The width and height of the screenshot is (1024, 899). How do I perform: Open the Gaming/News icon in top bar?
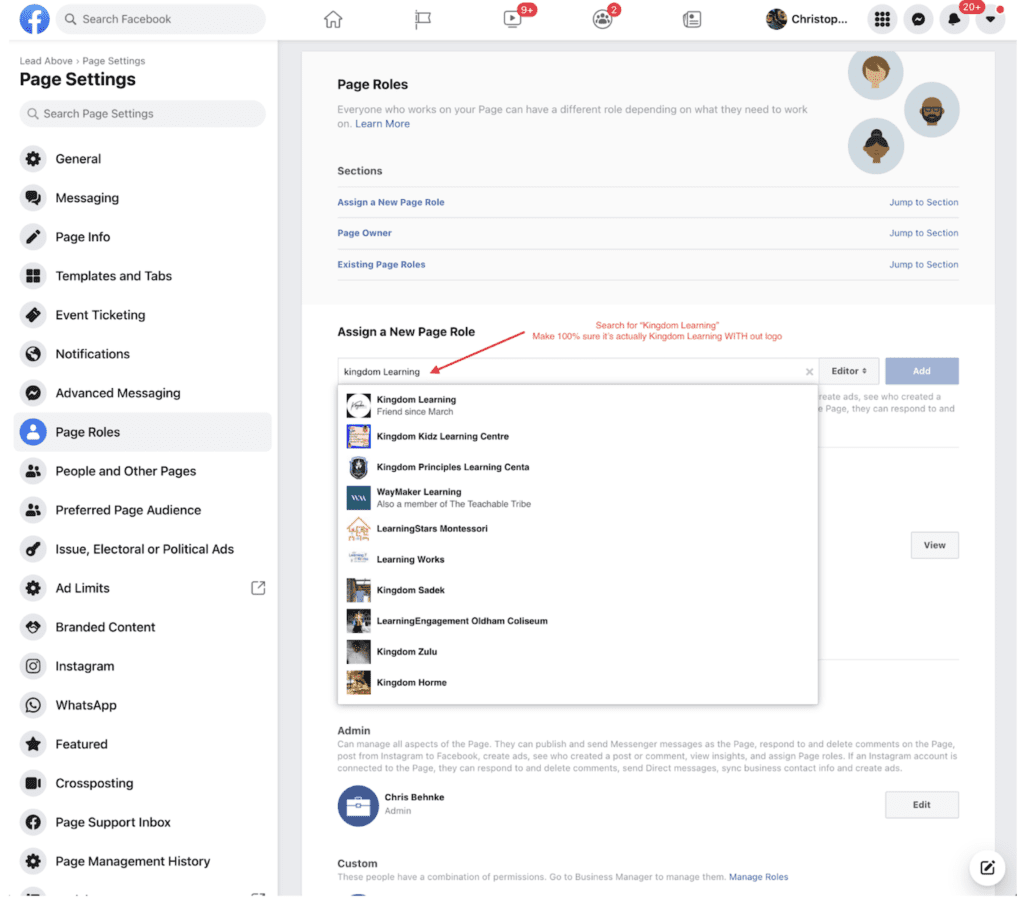point(692,20)
